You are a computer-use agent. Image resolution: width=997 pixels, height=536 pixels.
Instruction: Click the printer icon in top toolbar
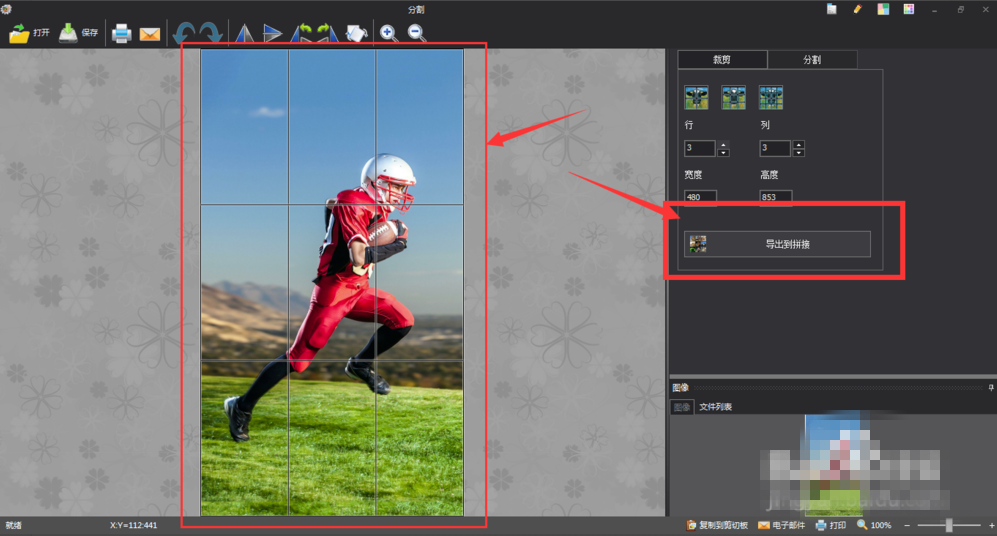click(x=121, y=33)
